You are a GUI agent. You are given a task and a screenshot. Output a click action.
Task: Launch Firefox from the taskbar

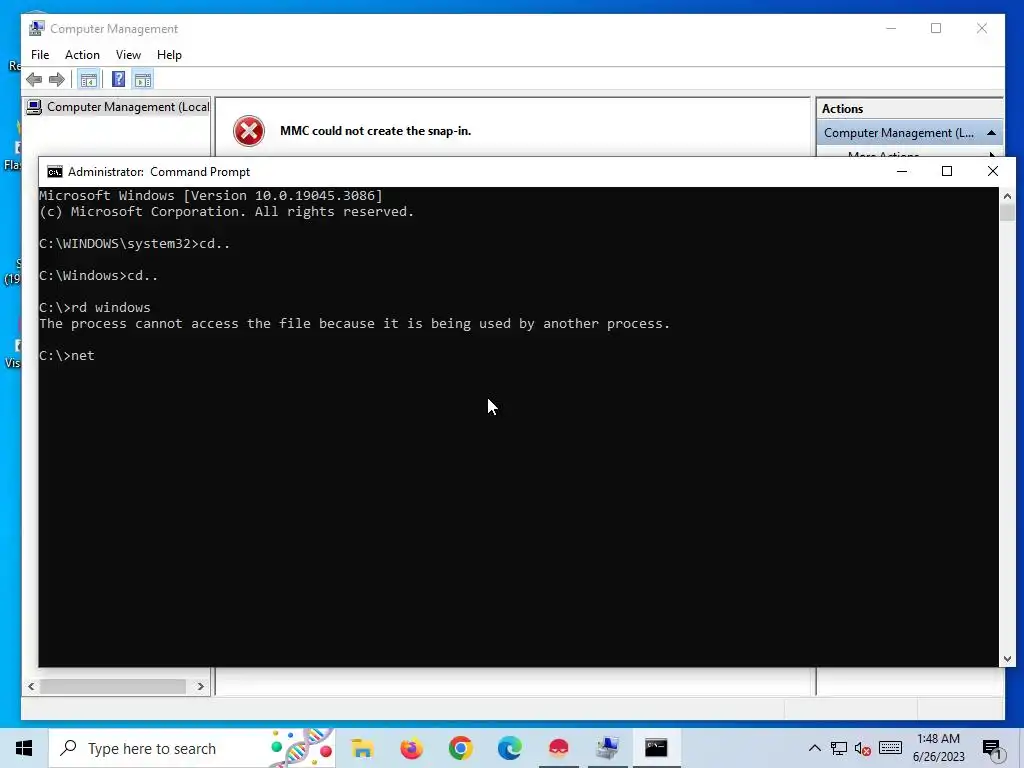[x=411, y=748]
